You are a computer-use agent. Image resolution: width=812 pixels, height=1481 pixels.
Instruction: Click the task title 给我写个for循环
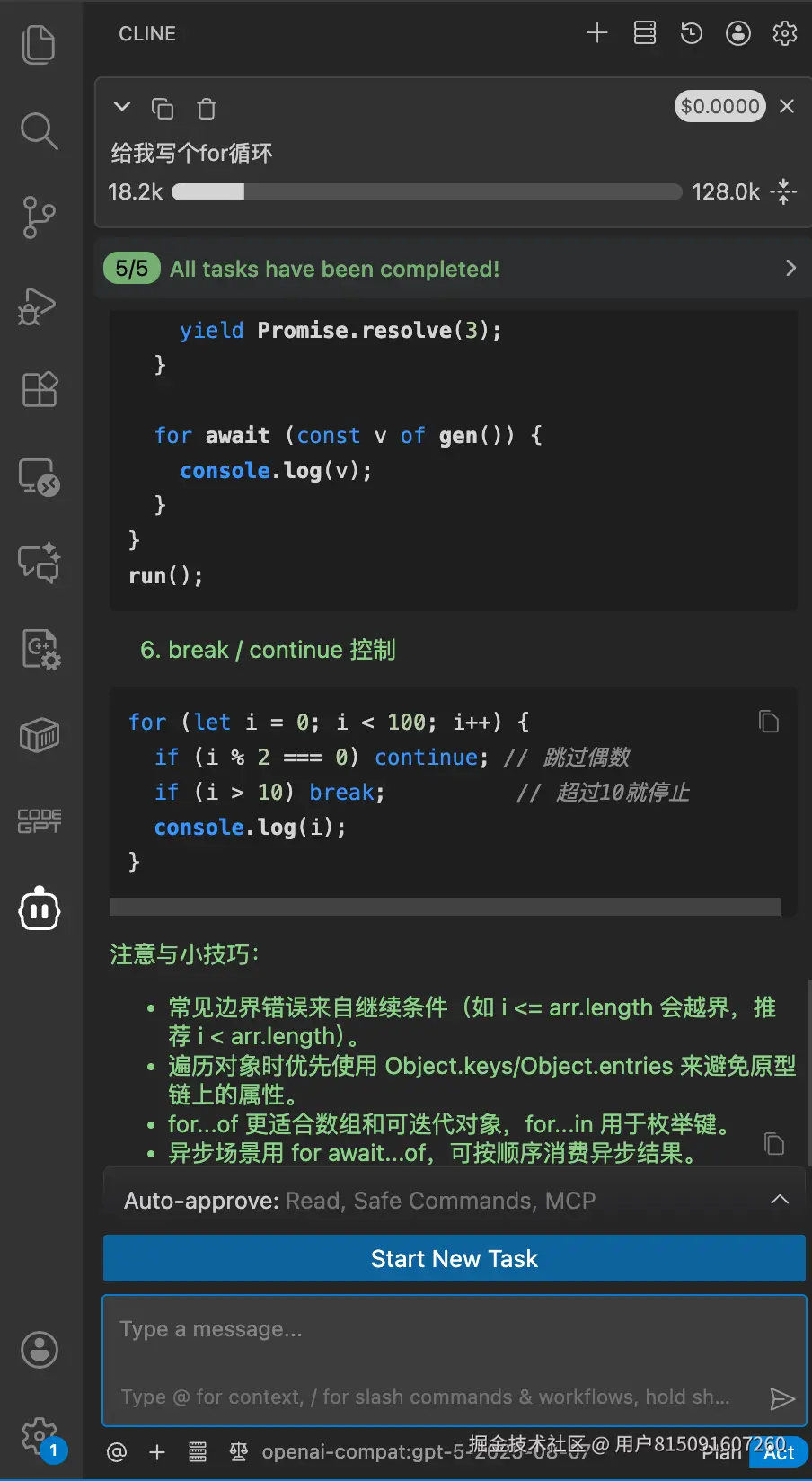pos(191,153)
